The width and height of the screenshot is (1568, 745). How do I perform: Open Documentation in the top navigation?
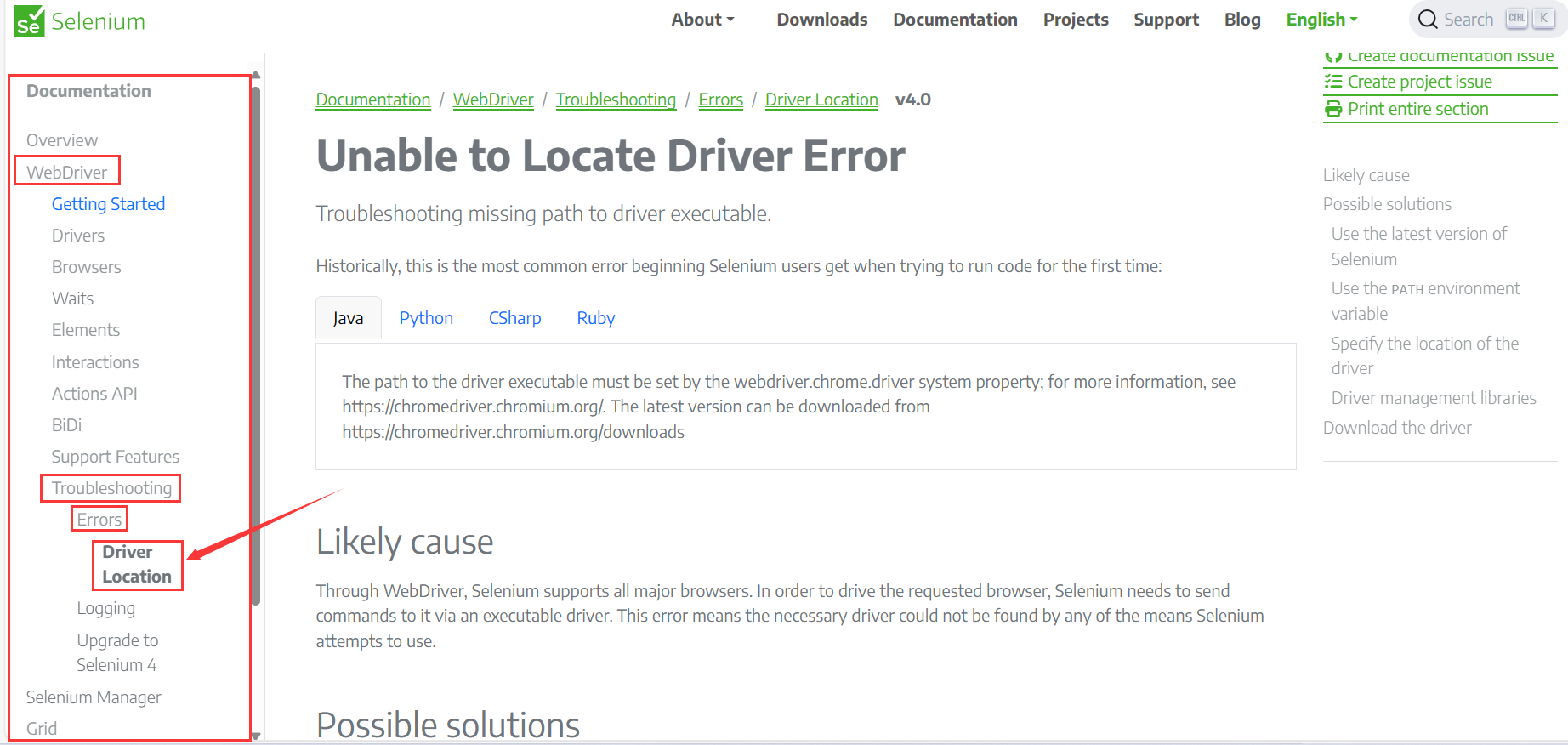coord(955,20)
